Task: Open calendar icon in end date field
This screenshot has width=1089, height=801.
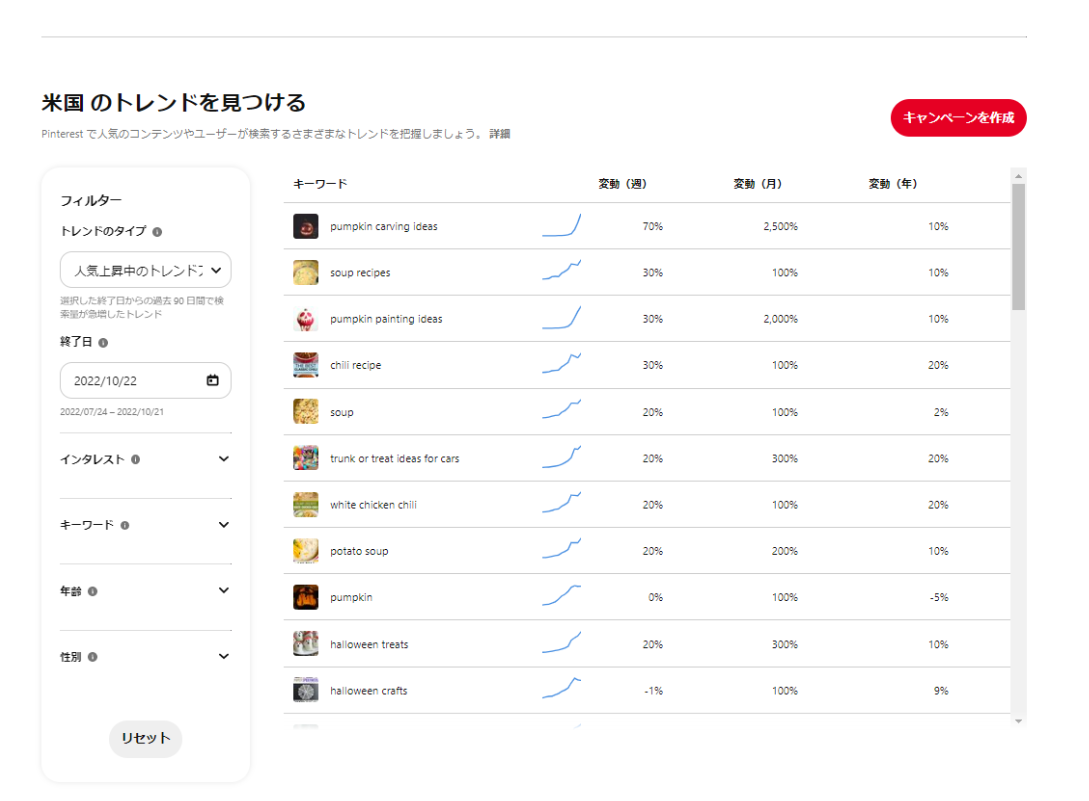Action: tap(212, 381)
